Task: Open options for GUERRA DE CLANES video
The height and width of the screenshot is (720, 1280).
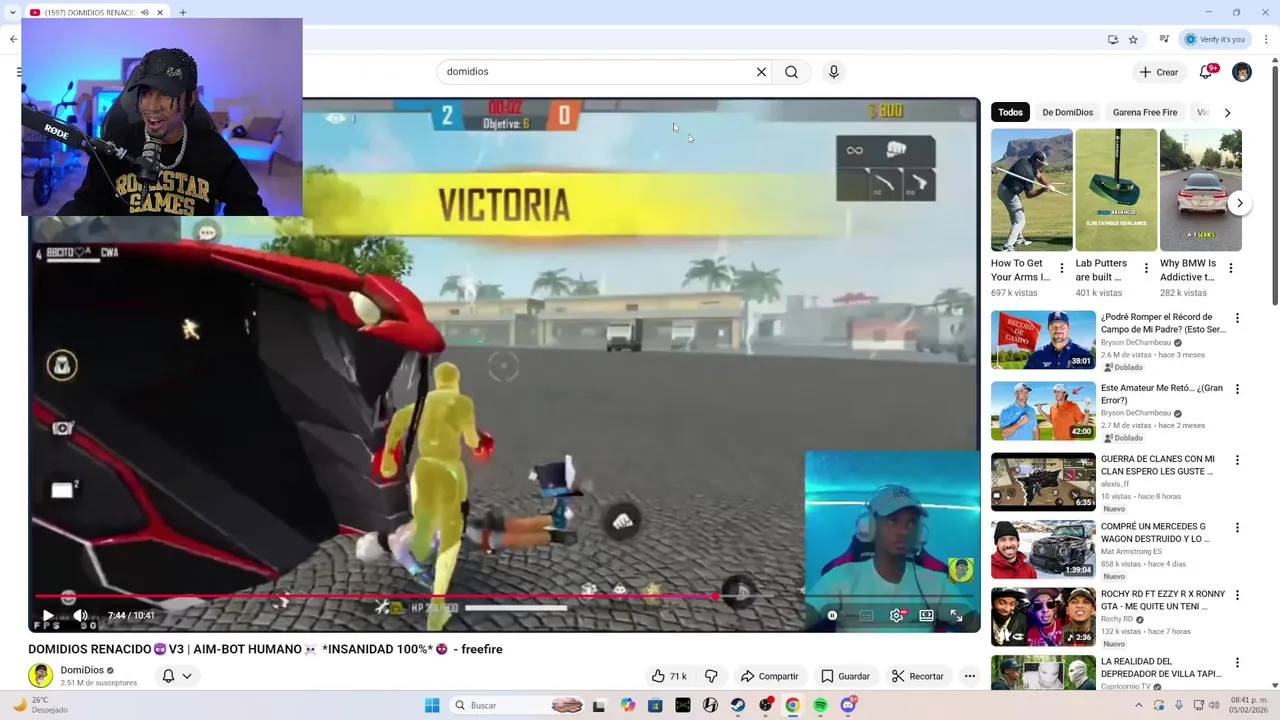Action: 1237,460
